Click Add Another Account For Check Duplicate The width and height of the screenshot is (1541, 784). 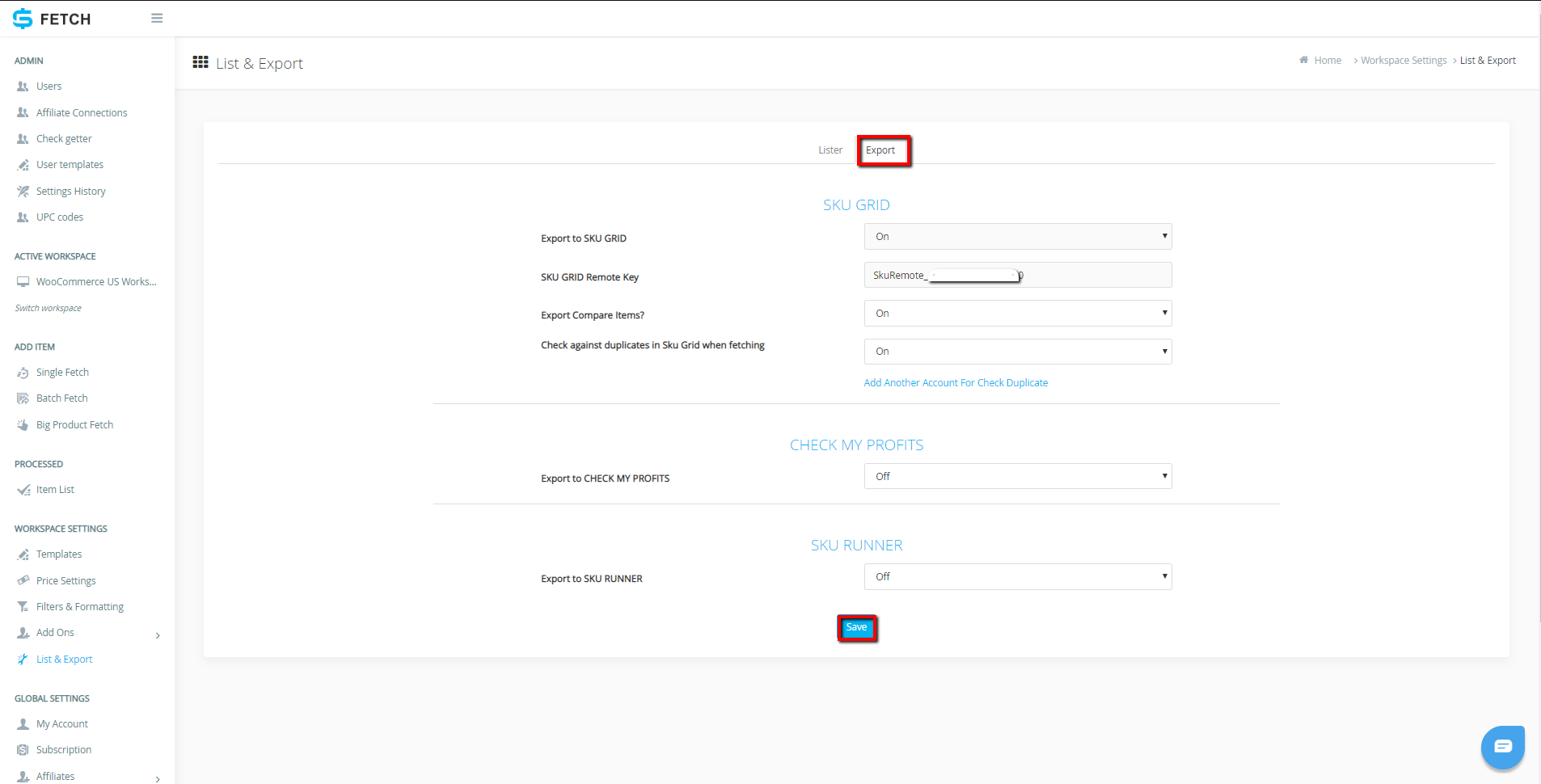tap(956, 383)
